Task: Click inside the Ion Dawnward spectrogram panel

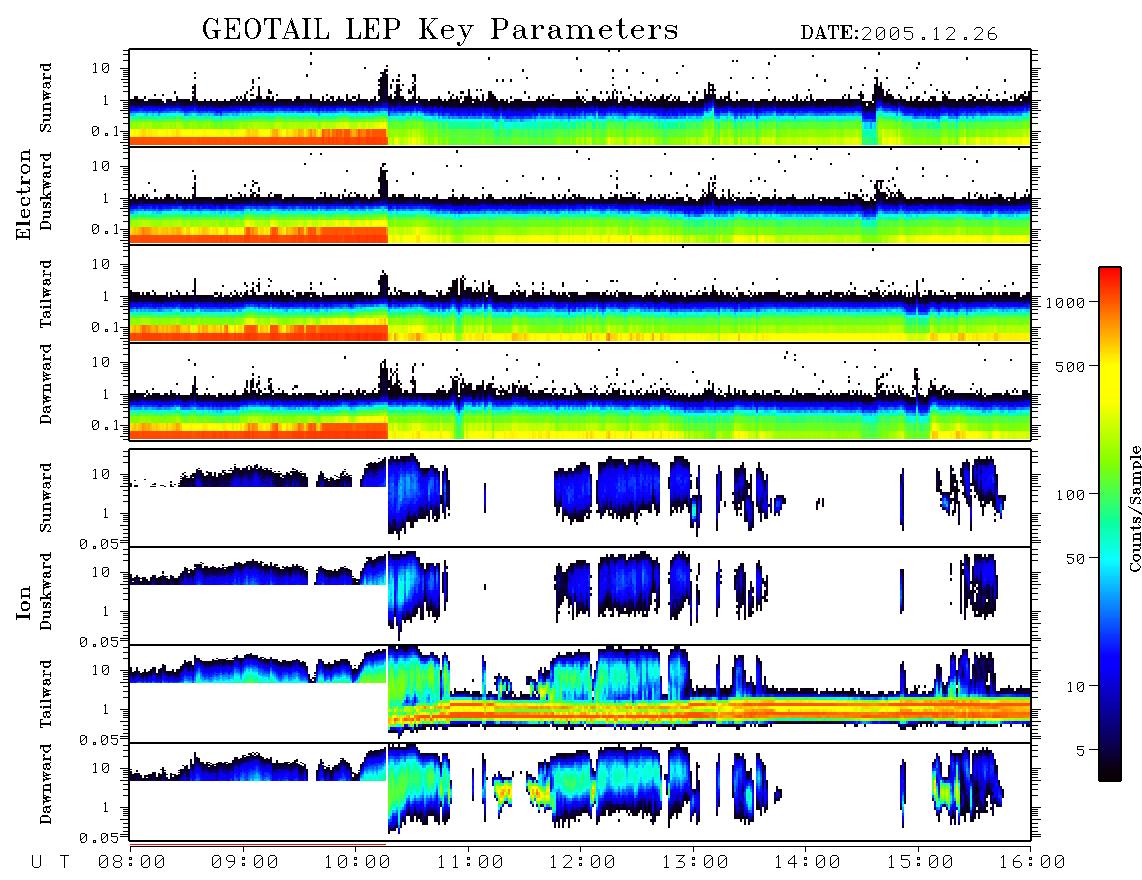Action: coord(580,791)
